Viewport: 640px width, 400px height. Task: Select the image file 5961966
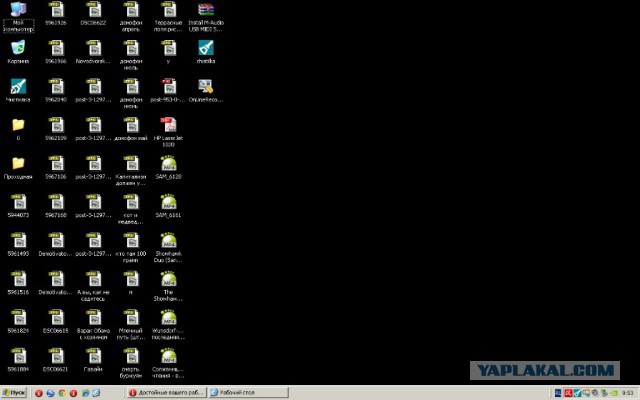[x=56, y=52]
